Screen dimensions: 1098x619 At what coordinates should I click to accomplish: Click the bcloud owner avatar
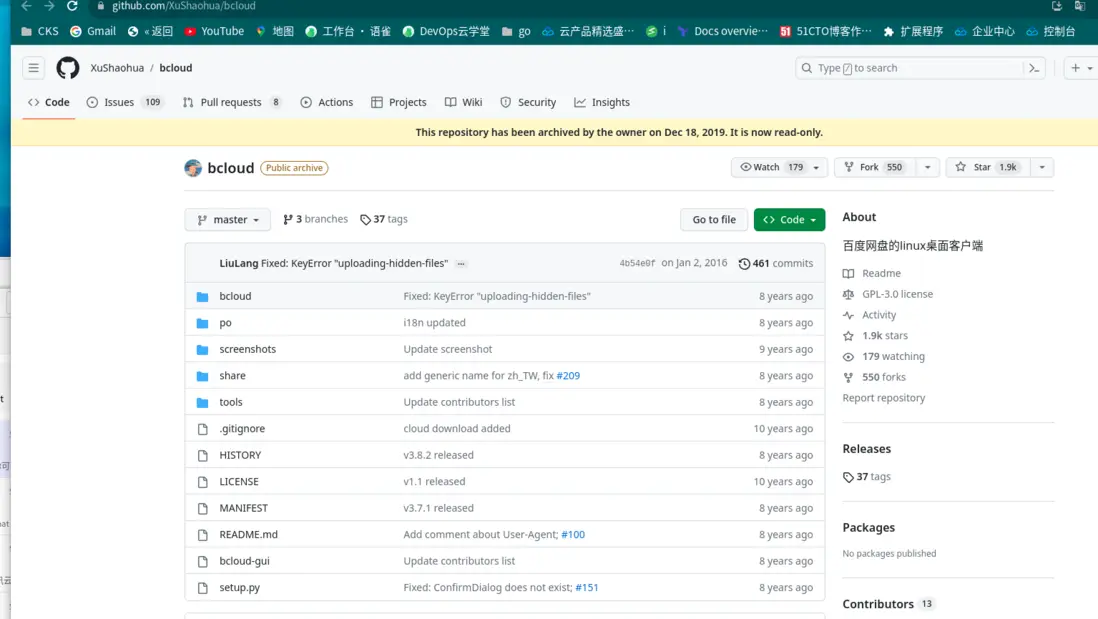point(193,168)
